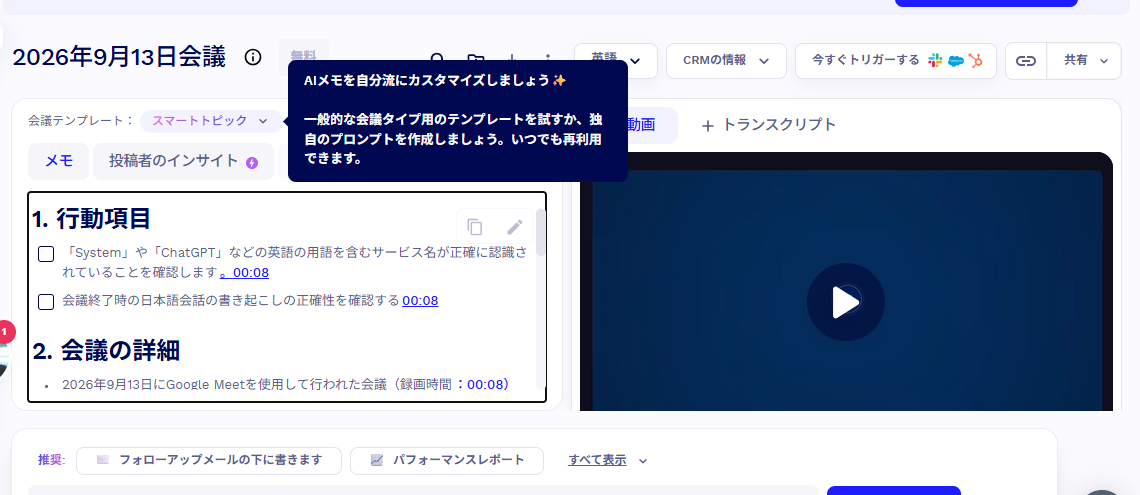Jump to 00:08 in the first action item
The image size is (1140, 495).
[x=251, y=273]
